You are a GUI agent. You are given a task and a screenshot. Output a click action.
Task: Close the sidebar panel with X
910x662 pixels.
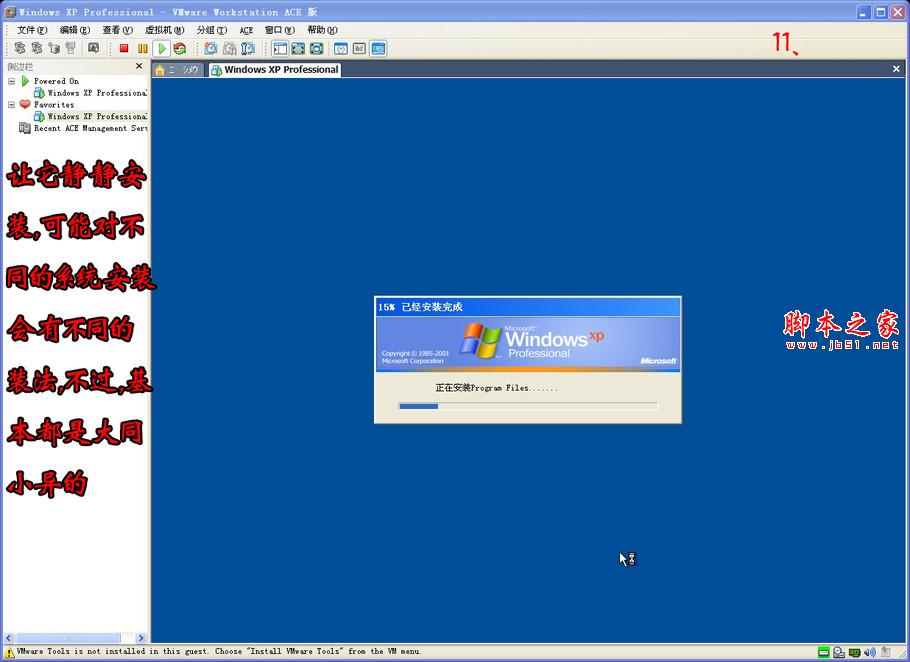[139, 66]
